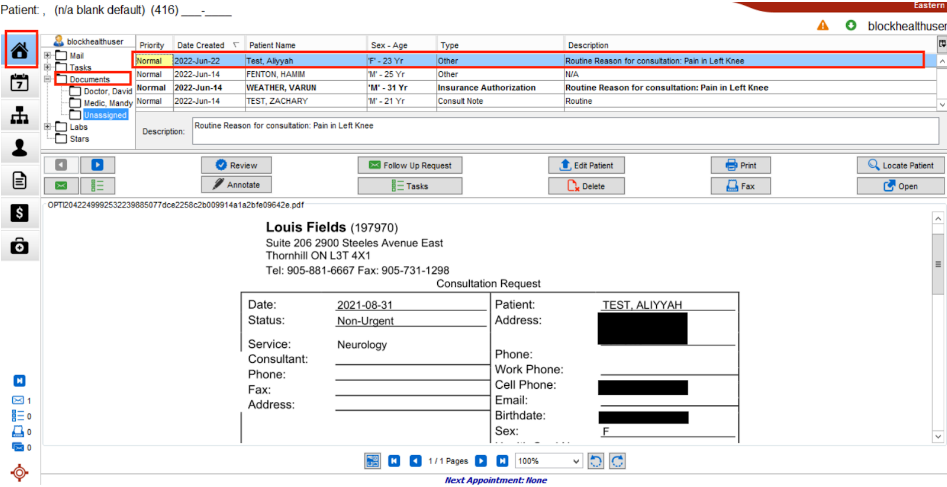Viewport: 947px width, 487px height.
Task: Open the document page sidebar icon
Action: tap(20, 181)
